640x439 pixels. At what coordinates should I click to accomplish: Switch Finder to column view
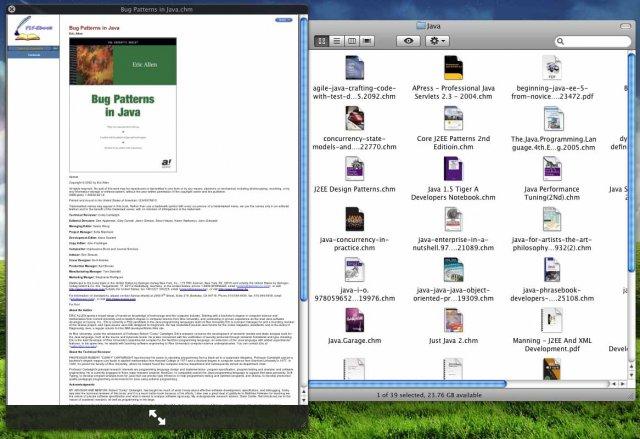tap(352, 41)
